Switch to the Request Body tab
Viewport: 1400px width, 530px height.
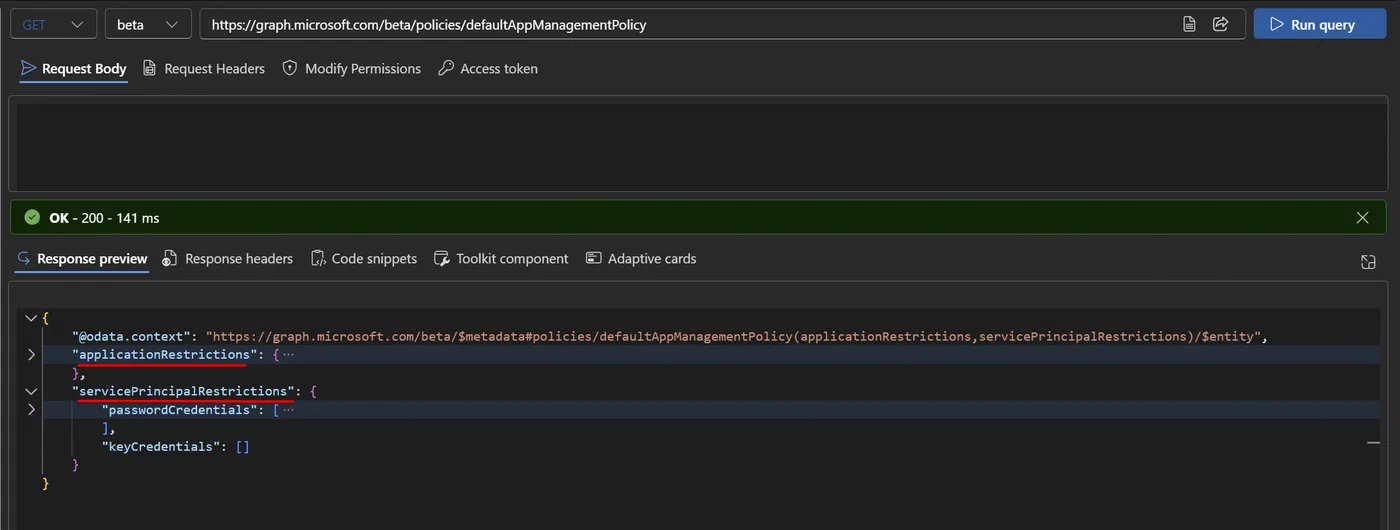[74, 69]
